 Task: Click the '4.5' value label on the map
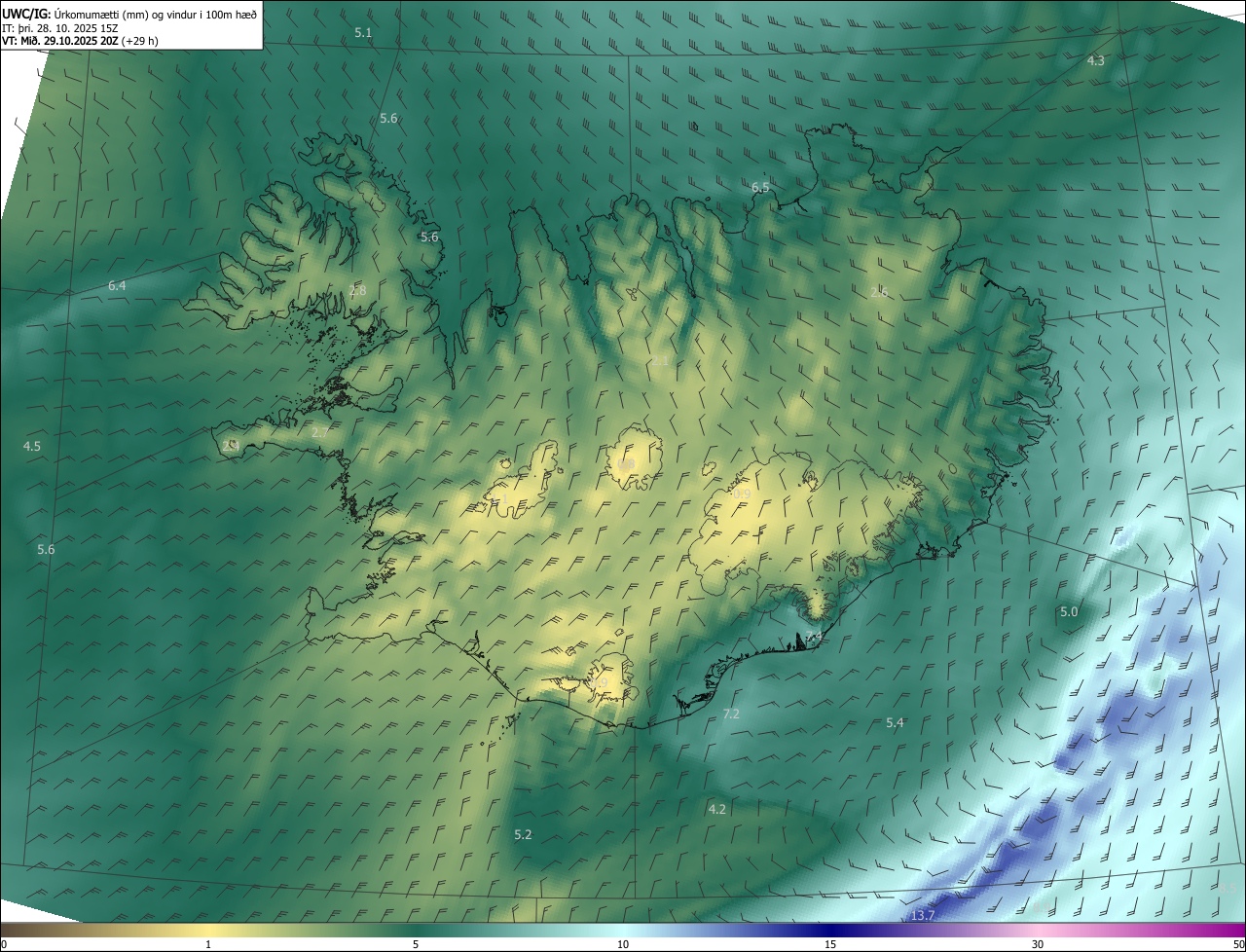[32, 446]
